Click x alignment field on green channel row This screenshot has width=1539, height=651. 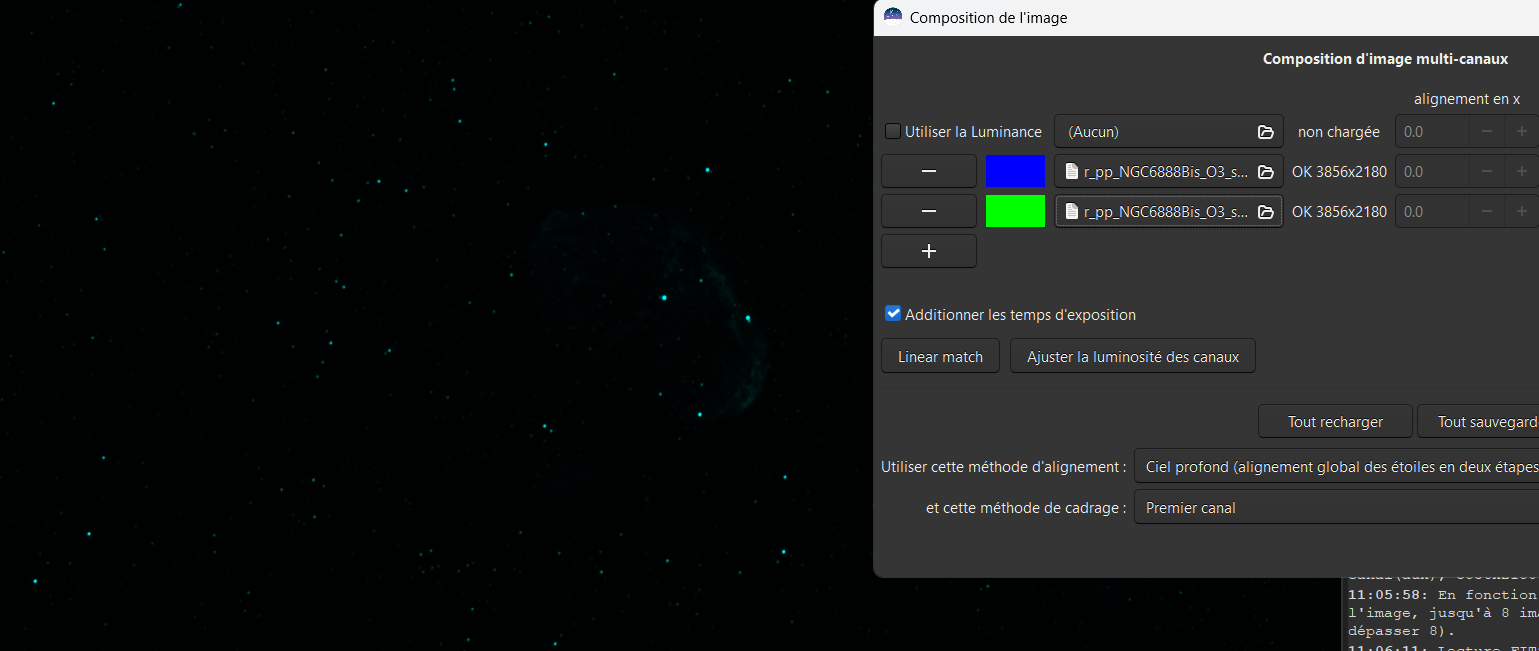point(1432,212)
